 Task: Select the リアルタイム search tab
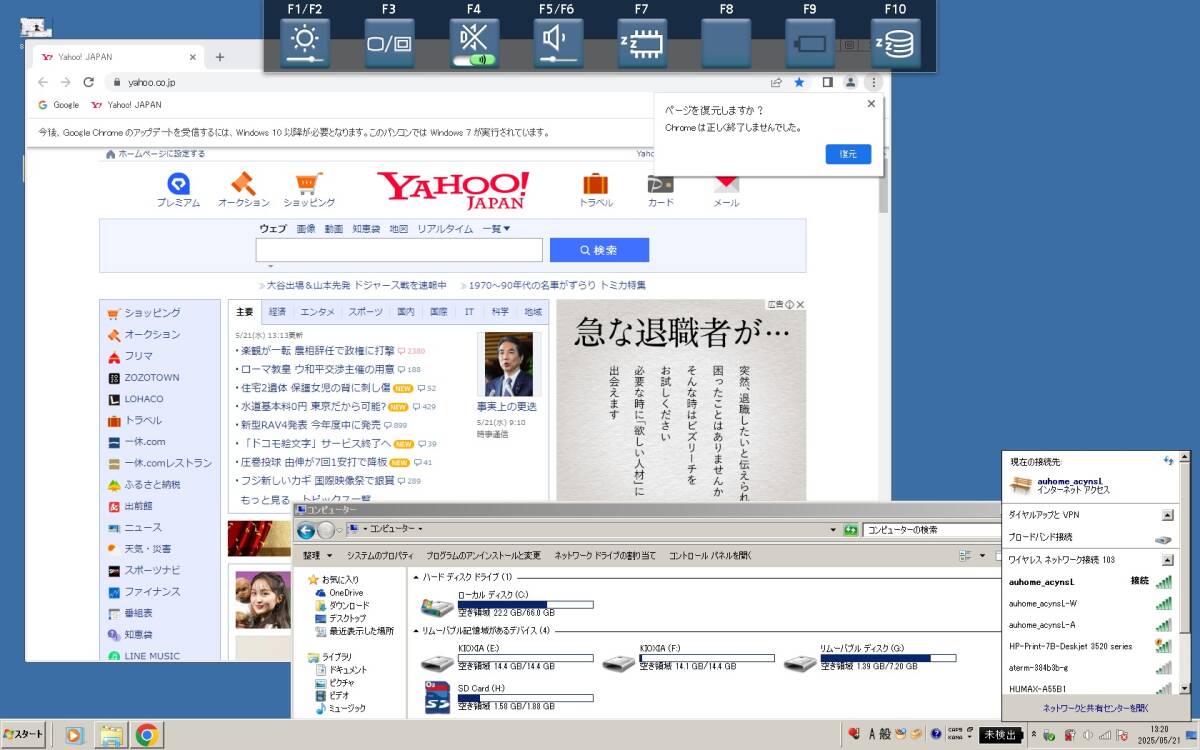click(445, 229)
